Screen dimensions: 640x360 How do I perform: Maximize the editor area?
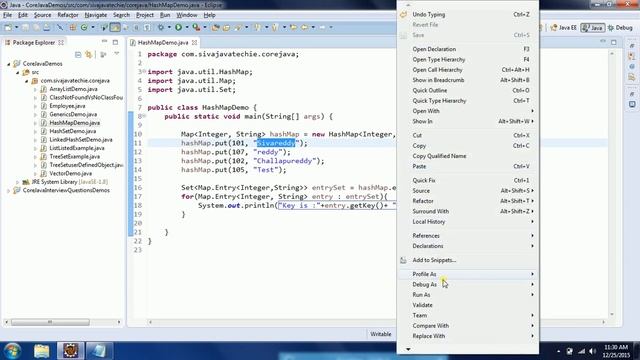pyautogui.click(x=614, y=42)
